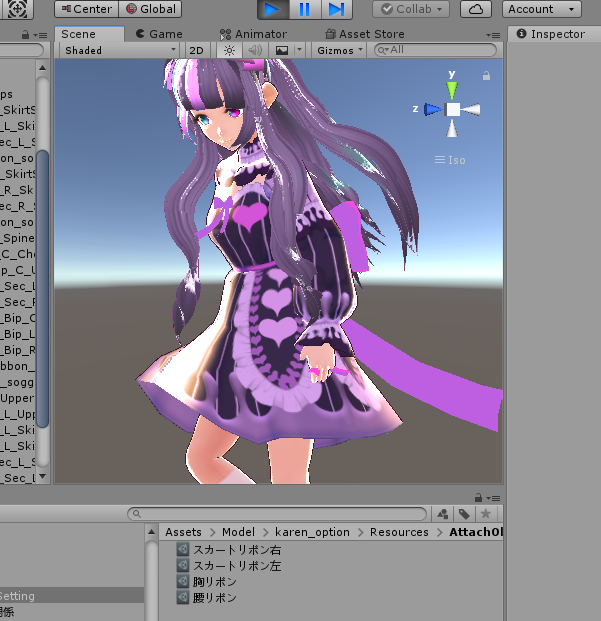Click the Search by Label tag icon
601x621 pixels.
tap(464, 514)
